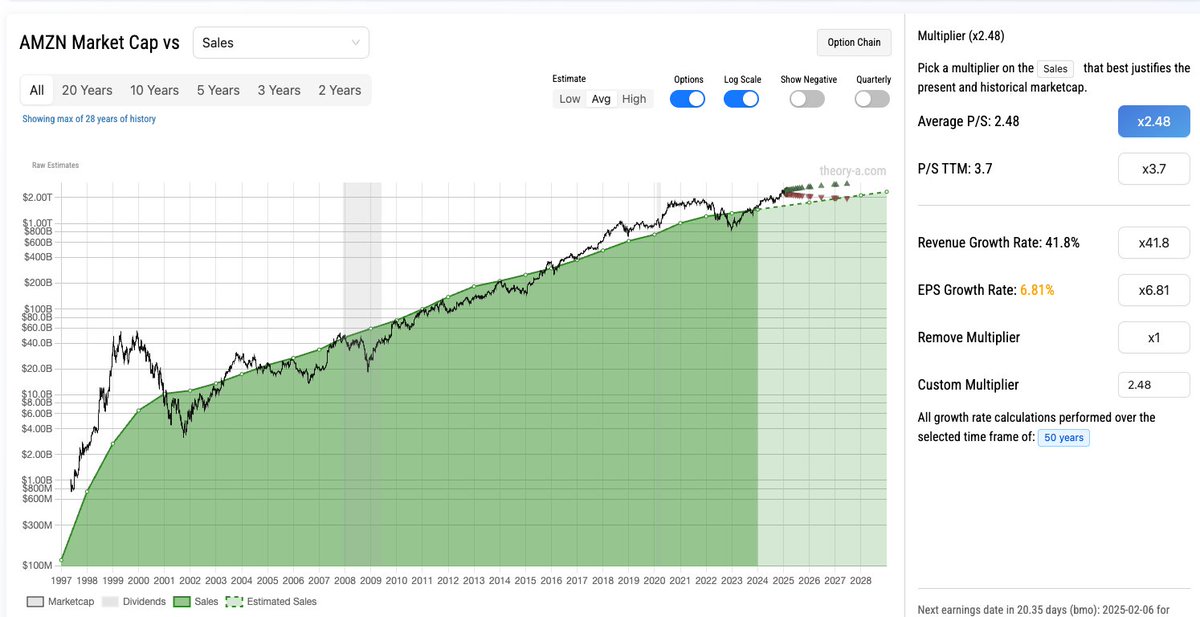This screenshot has width=1200, height=617.
Task: Apply the x3.7 P/S TTM multiplier
Action: 1153,169
